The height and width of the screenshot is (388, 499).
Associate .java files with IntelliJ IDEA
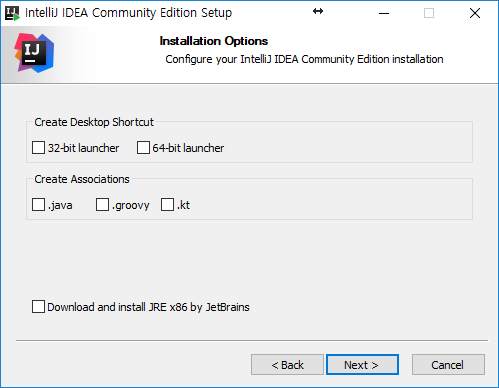tap(38, 205)
